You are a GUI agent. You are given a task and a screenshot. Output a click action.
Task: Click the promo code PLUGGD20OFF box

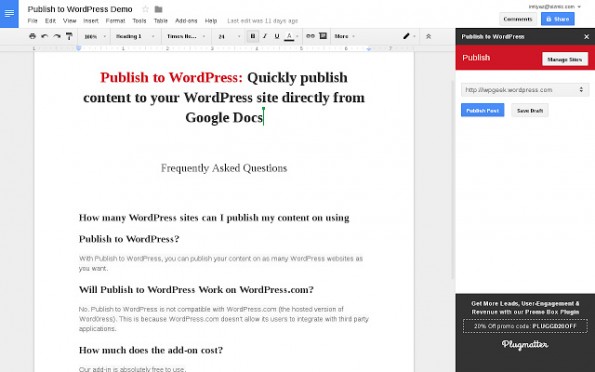[525, 326]
